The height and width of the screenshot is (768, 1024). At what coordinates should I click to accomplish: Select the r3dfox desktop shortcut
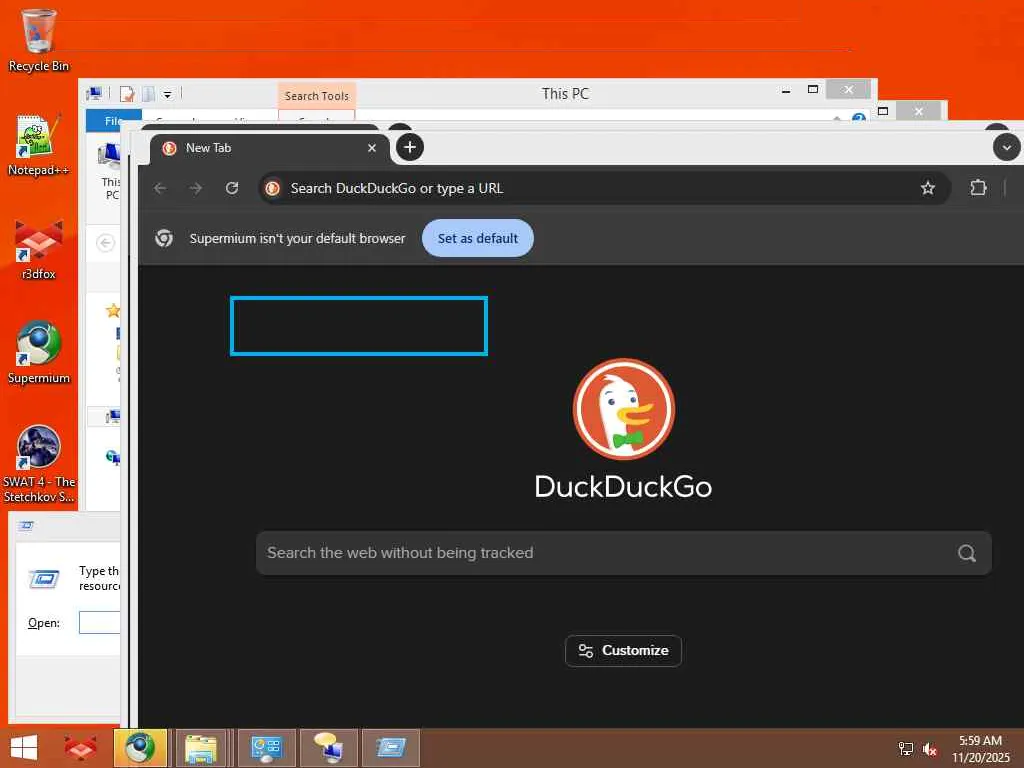(x=39, y=249)
